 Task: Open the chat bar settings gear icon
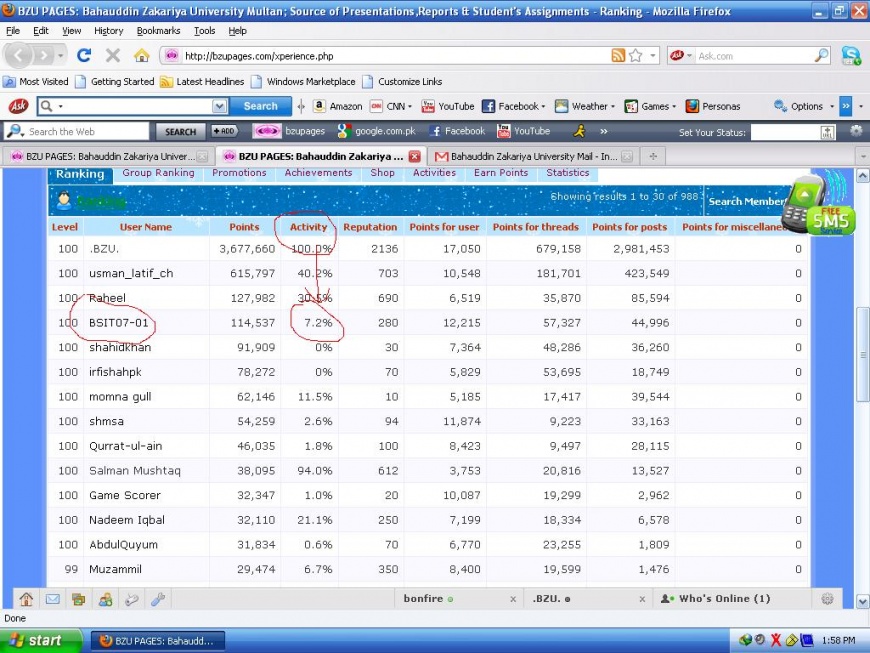point(827,599)
